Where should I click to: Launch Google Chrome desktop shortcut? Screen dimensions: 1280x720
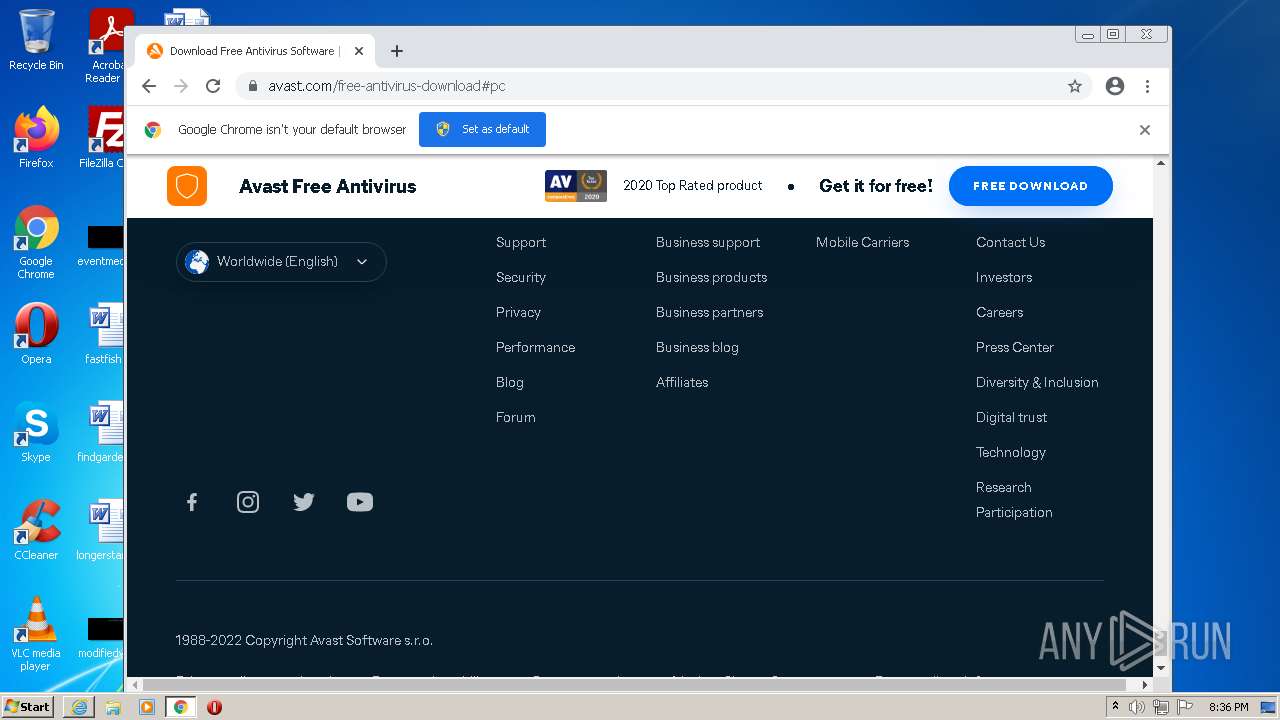[x=36, y=242]
